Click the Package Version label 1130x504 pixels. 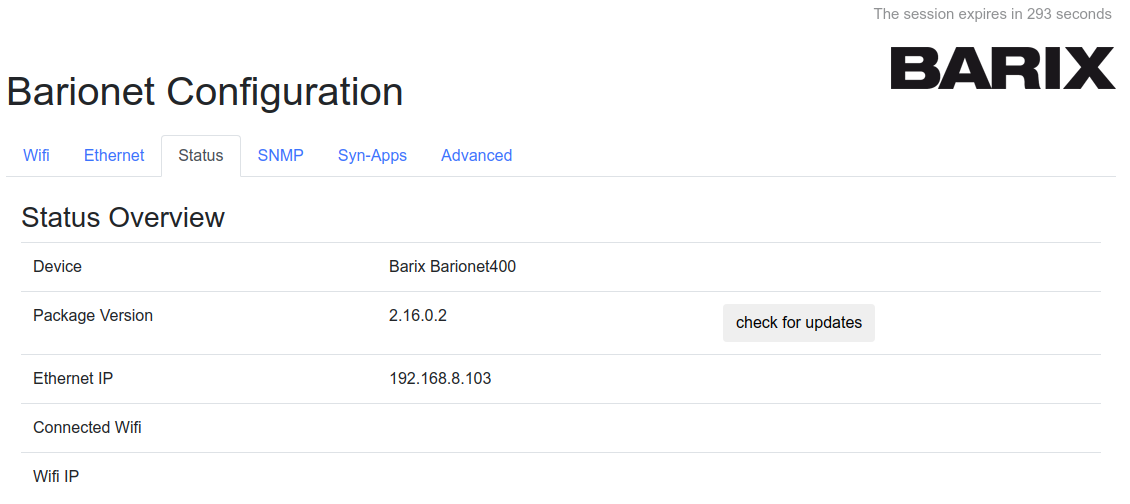[x=93, y=316]
